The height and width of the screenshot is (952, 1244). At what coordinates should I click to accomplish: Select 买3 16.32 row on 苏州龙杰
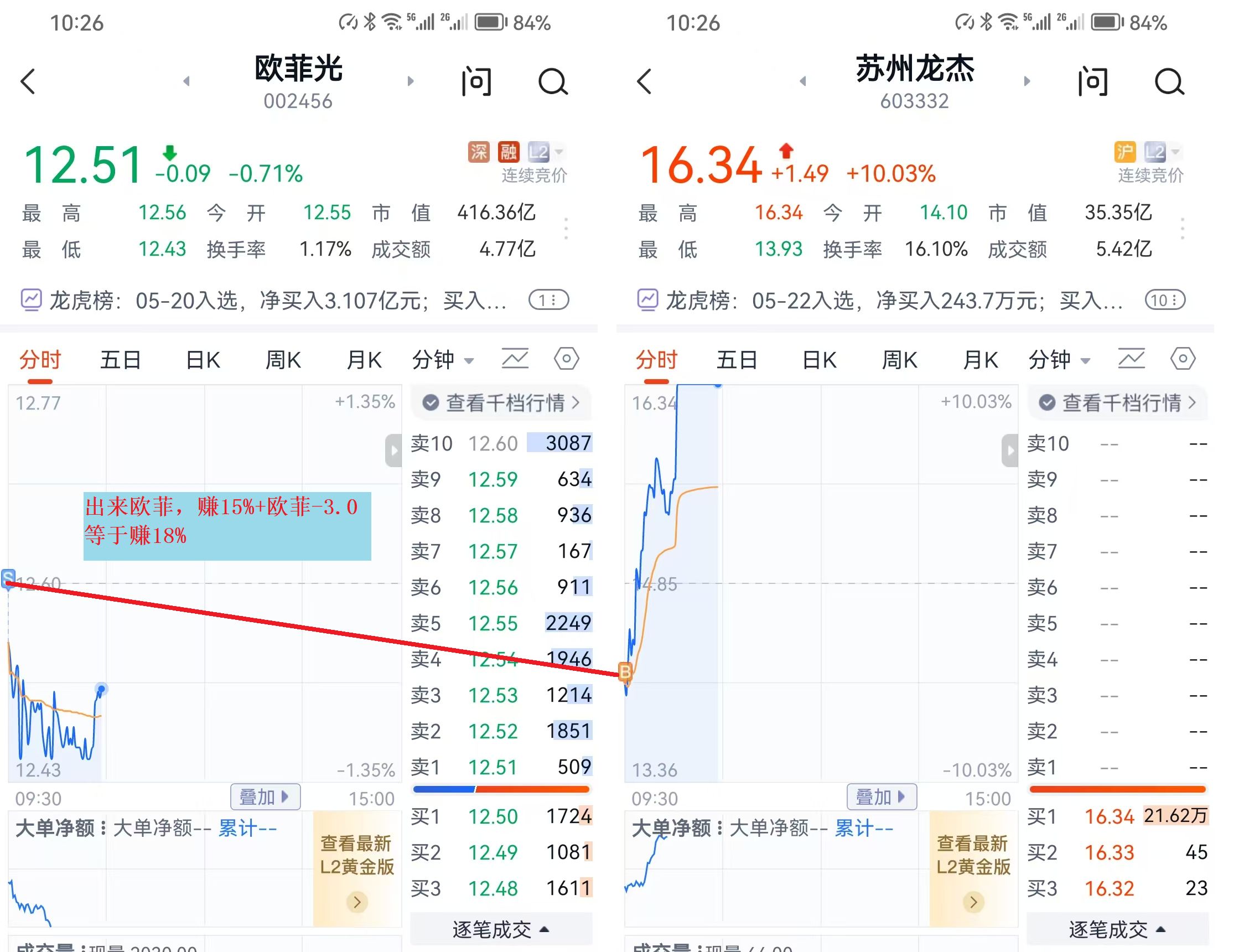coord(1118,888)
